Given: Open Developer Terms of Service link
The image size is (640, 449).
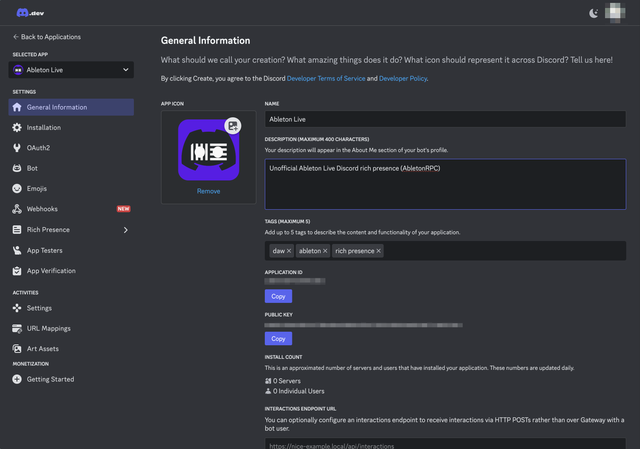Looking at the screenshot, I should (x=326, y=78).
